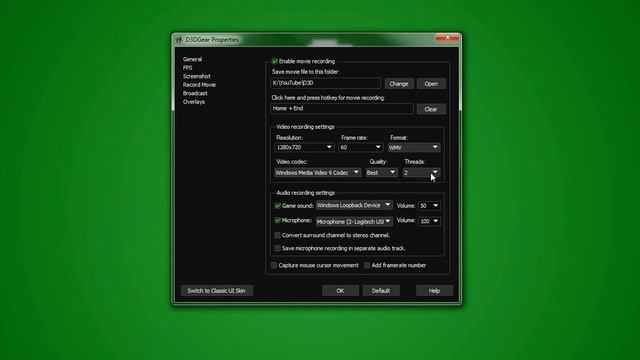Click the Help button
Viewport: 640px width, 360px height.
click(x=434, y=291)
